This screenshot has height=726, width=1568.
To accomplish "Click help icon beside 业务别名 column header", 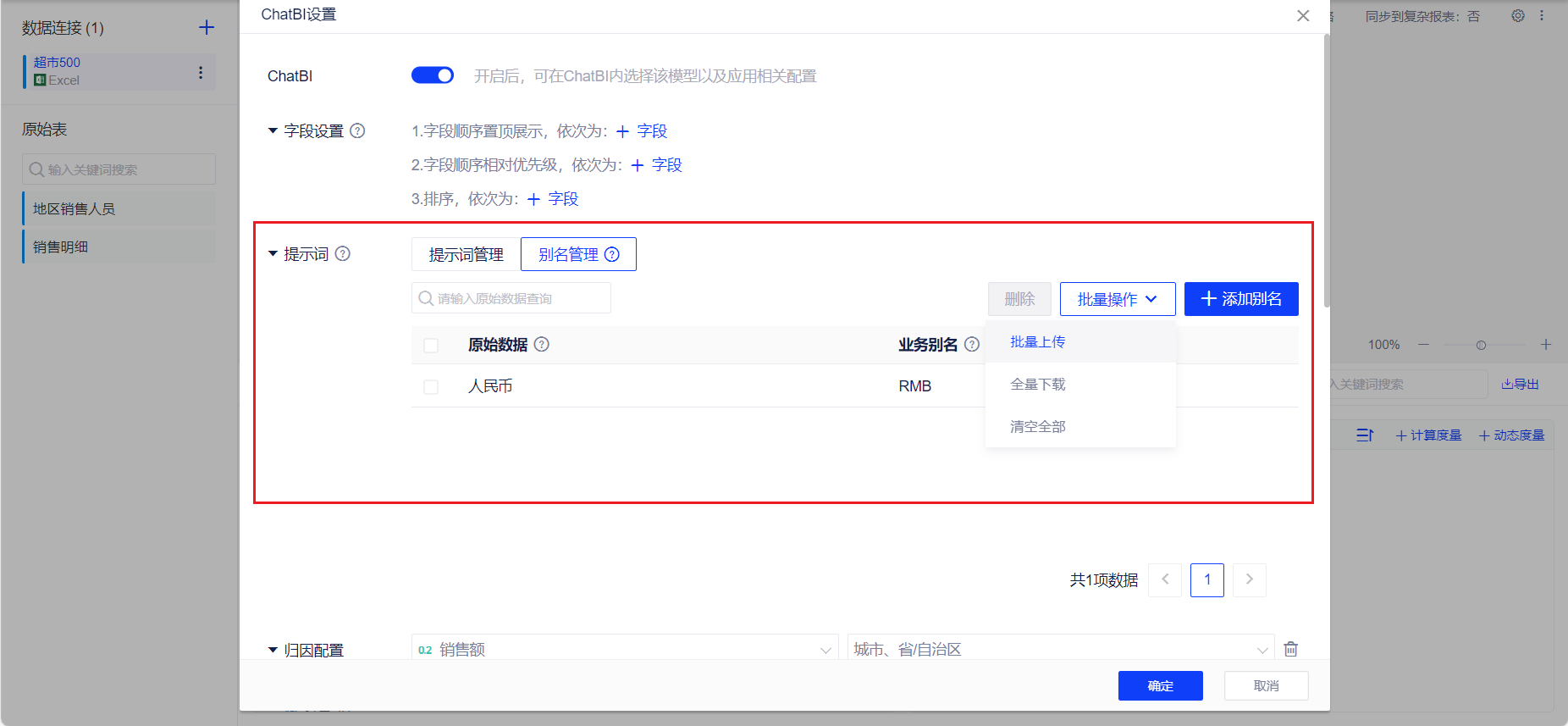I will click(x=972, y=345).
